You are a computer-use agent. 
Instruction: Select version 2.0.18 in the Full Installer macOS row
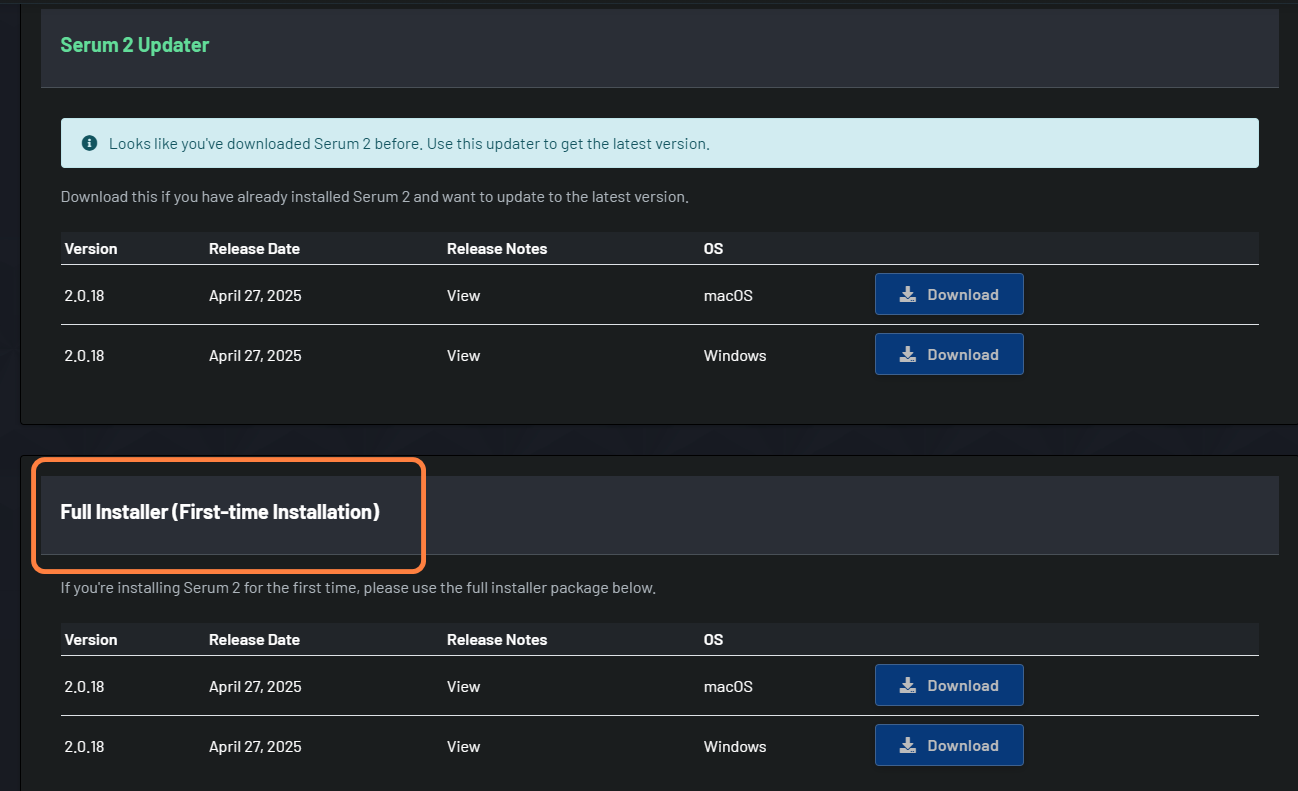coord(84,687)
